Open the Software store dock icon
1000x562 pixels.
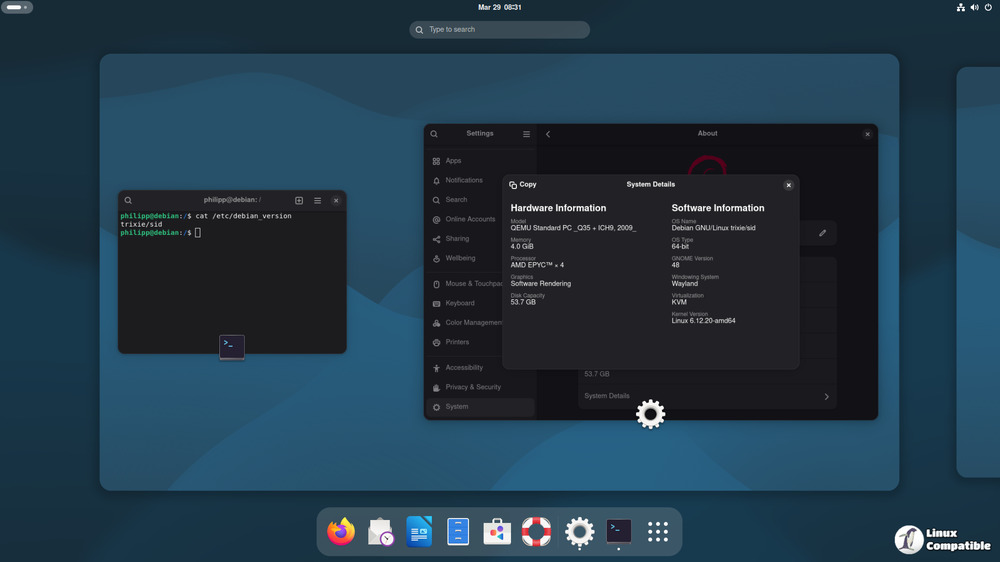point(497,532)
